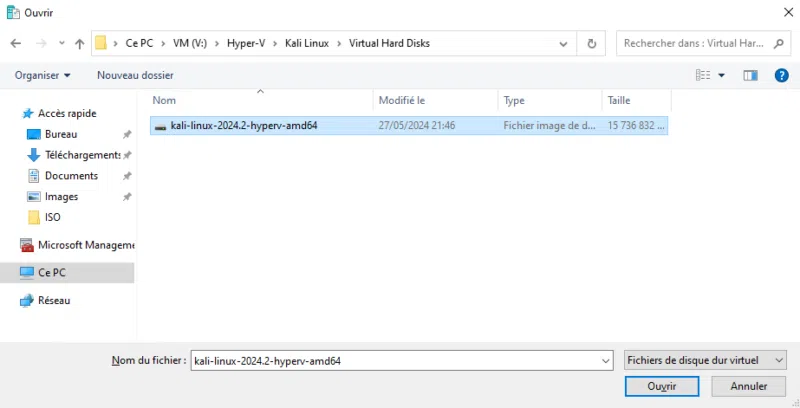
Task: Click the Annuler button
Action: (x=748, y=387)
